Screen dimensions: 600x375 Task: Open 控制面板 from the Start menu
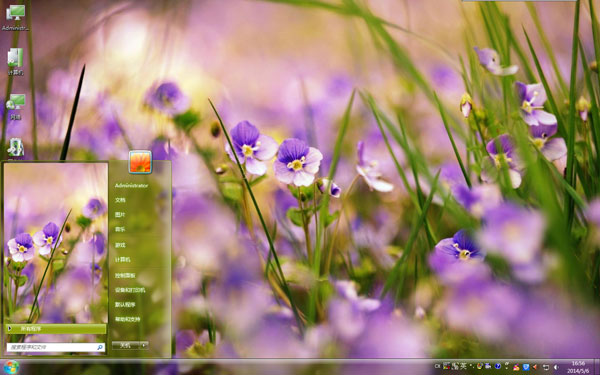pos(125,275)
